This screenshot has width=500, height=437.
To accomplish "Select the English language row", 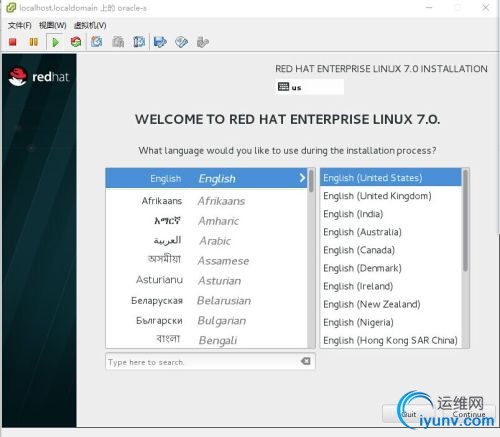I will pyautogui.click(x=207, y=178).
